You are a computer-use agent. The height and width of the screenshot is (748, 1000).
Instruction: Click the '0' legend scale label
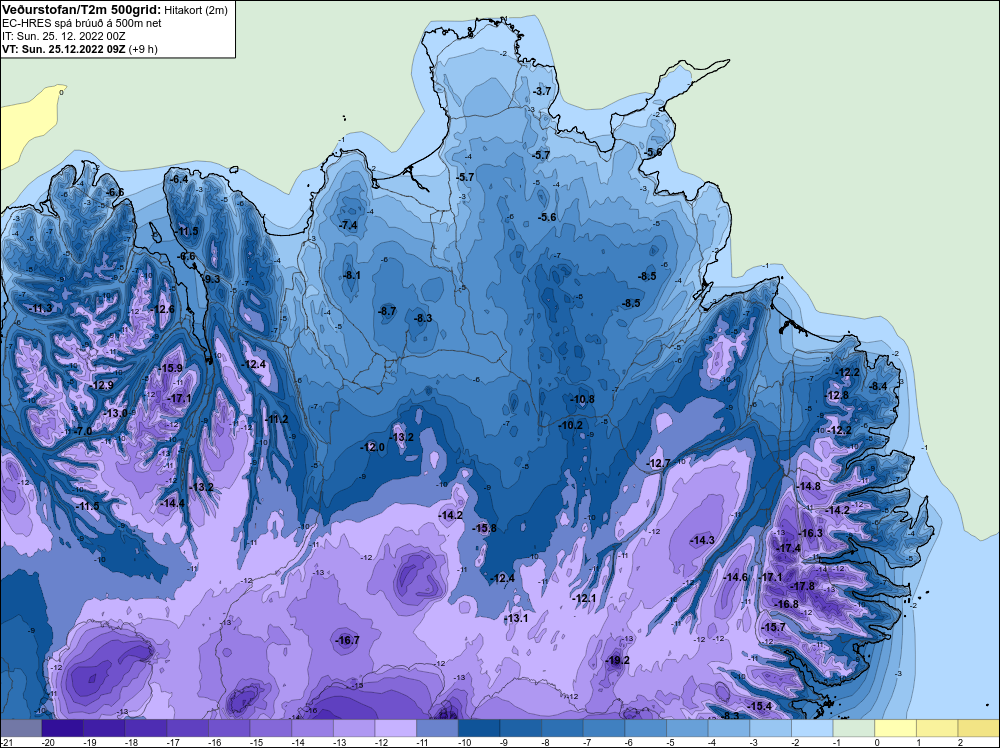pyautogui.click(x=878, y=742)
